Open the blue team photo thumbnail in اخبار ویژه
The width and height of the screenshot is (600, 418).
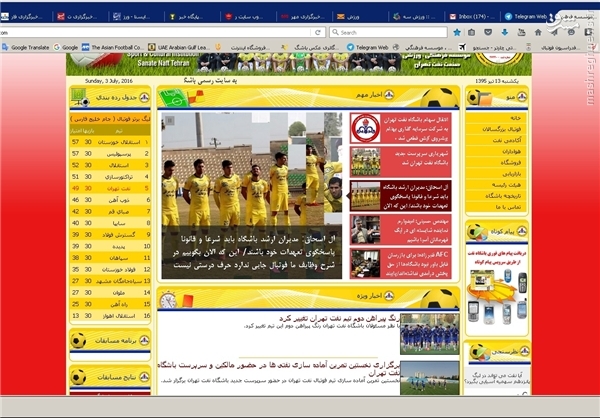(429, 334)
